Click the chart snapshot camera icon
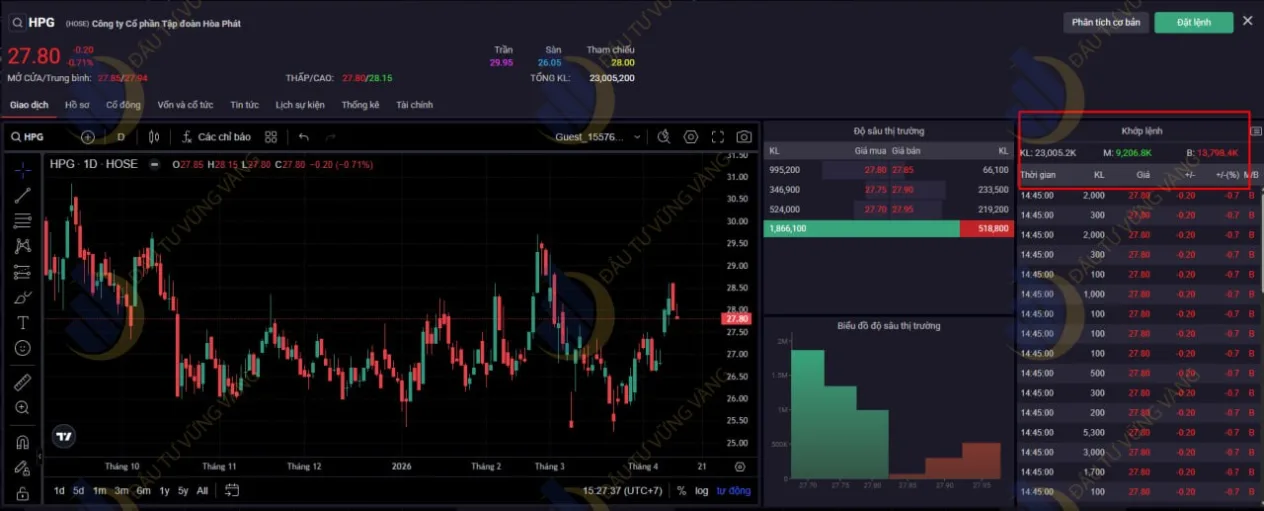The height and width of the screenshot is (511, 1264). [x=744, y=137]
